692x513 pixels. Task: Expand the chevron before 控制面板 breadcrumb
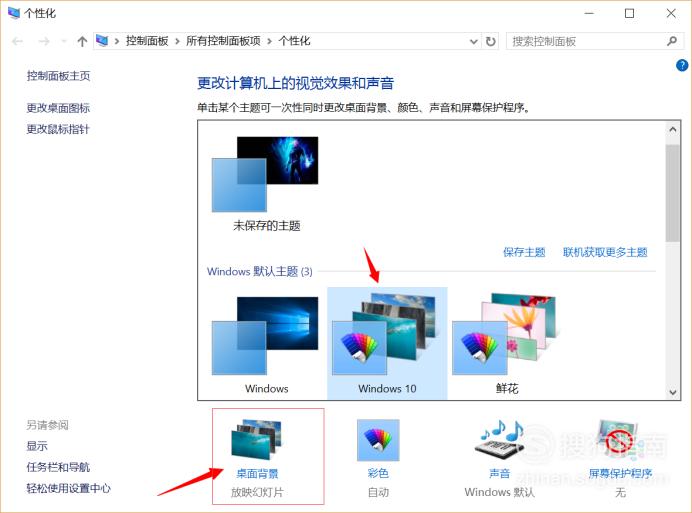click(117, 41)
